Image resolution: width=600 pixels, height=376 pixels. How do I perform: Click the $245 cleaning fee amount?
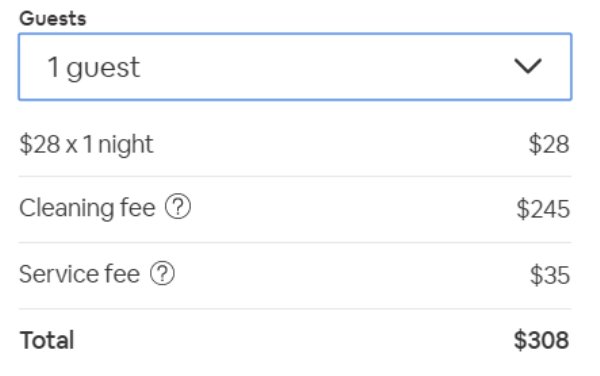point(543,209)
